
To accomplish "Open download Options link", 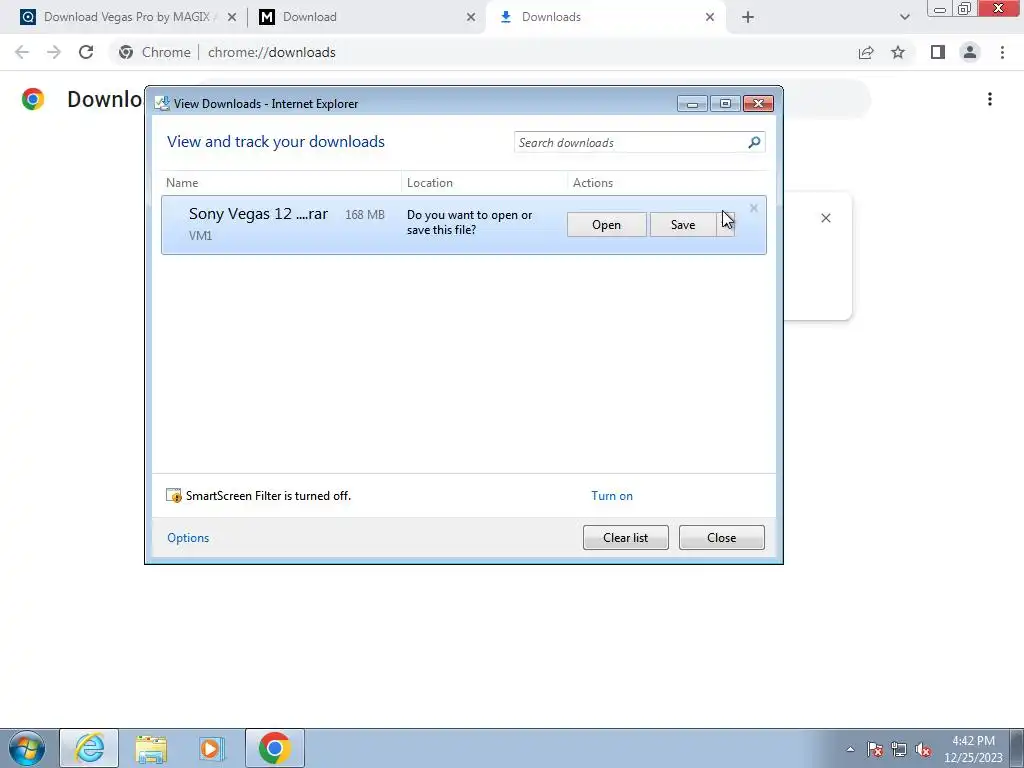I will [188, 537].
